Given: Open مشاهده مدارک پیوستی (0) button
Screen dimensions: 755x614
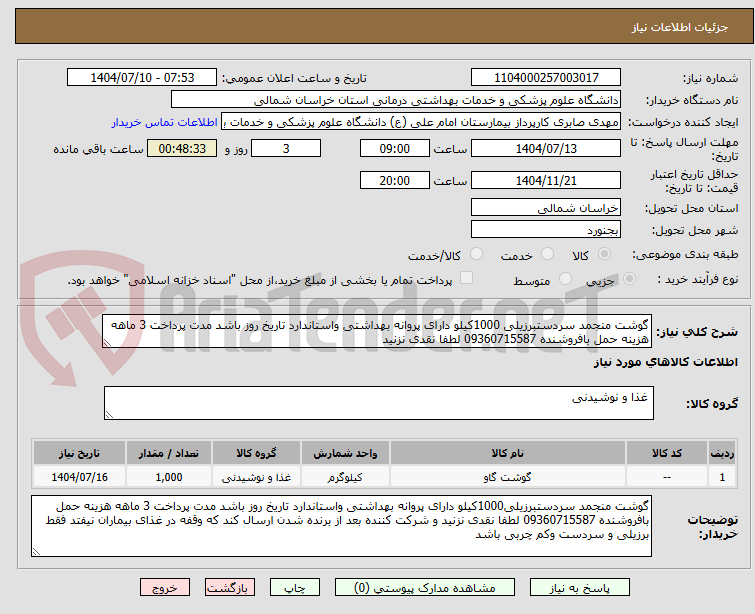Looking at the screenshot, I should pyautogui.click(x=425, y=588).
